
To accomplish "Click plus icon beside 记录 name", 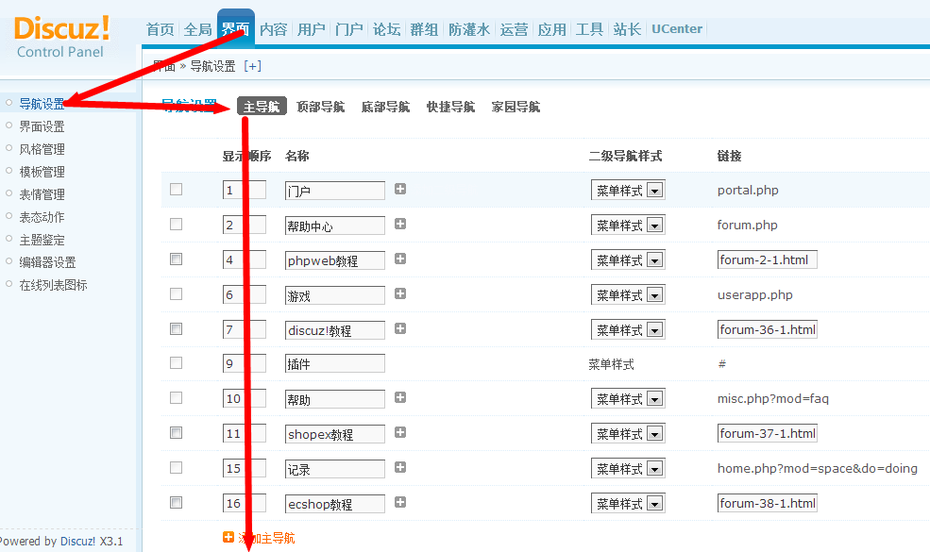I will coord(400,468).
